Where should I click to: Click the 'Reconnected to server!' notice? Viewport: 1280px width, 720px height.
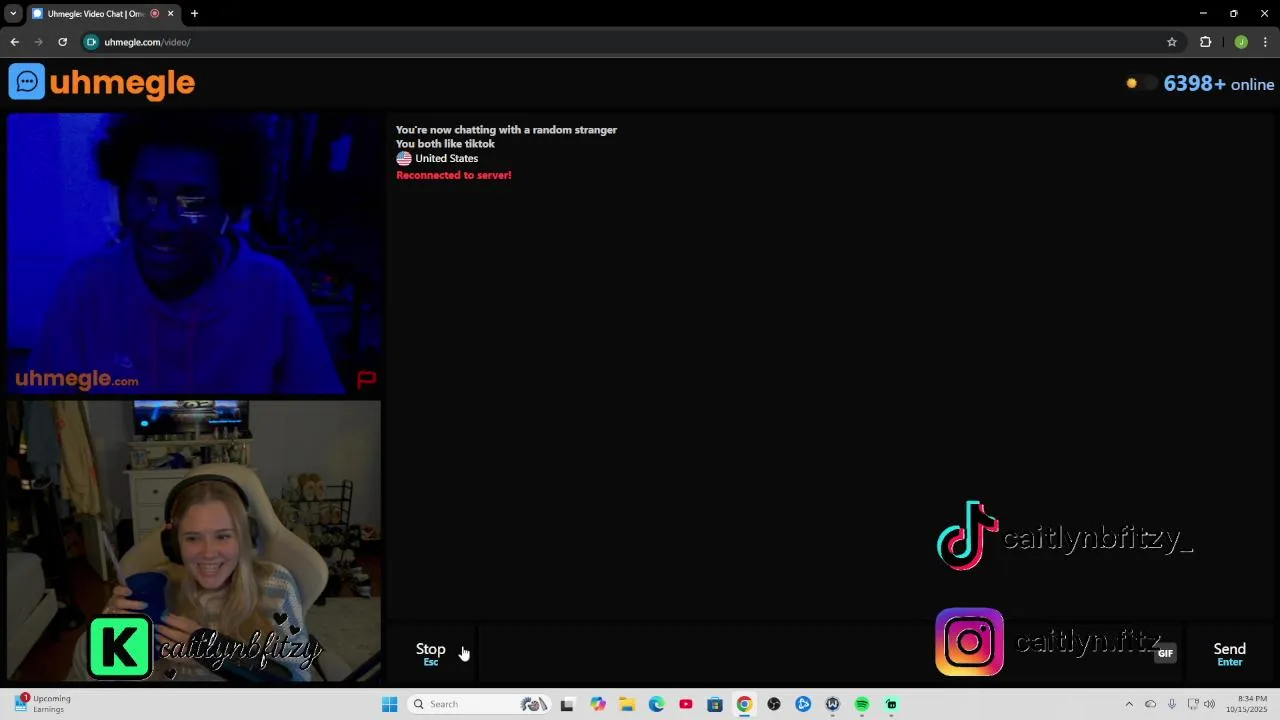point(453,175)
